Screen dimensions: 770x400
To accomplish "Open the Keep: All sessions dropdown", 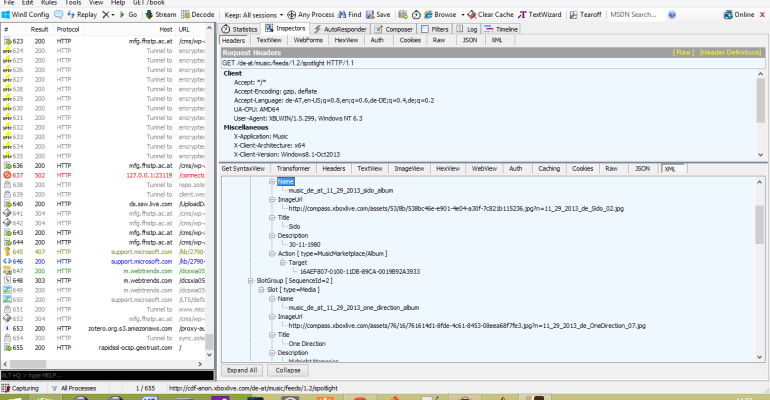I will coord(253,15).
